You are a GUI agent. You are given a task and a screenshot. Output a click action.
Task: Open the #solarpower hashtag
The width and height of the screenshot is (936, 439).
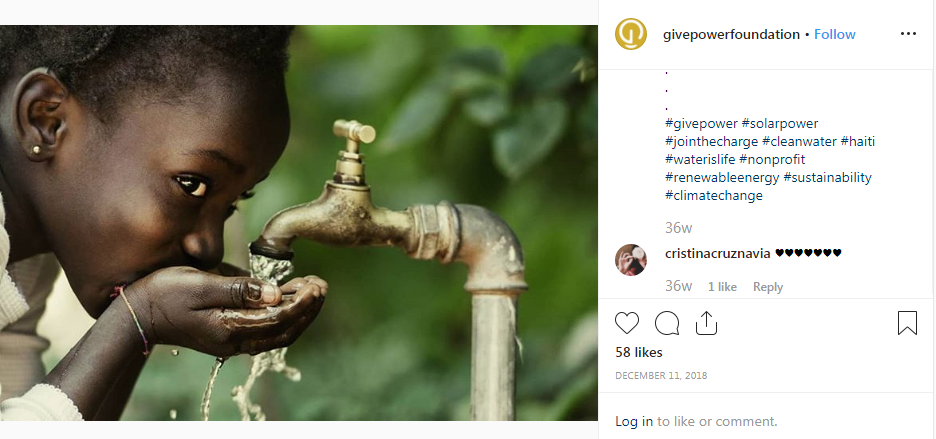coord(780,123)
